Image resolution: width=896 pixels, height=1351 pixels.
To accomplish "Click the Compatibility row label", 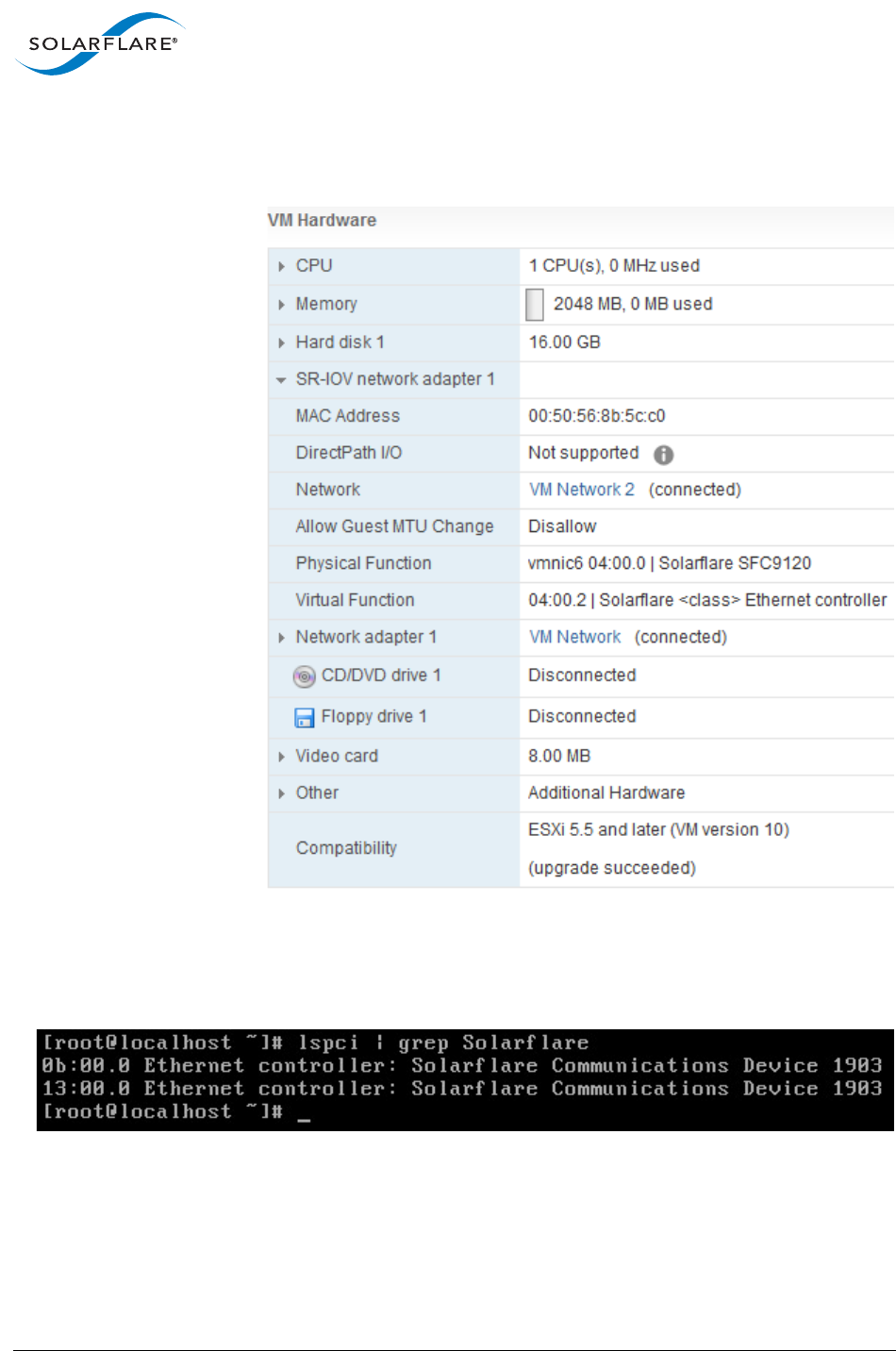I will (346, 848).
